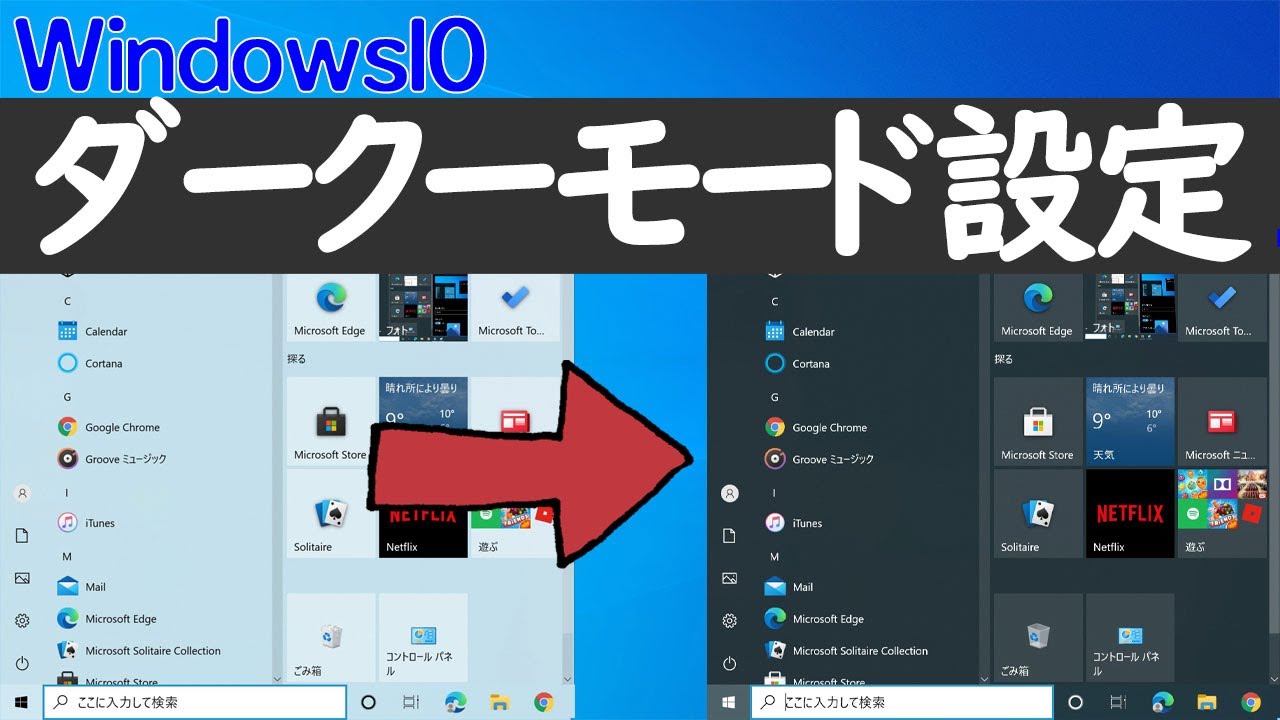The width and height of the screenshot is (1280, 720).
Task: Open the Microsoft To Do tile in dark Start menu
Action: (x=1222, y=307)
